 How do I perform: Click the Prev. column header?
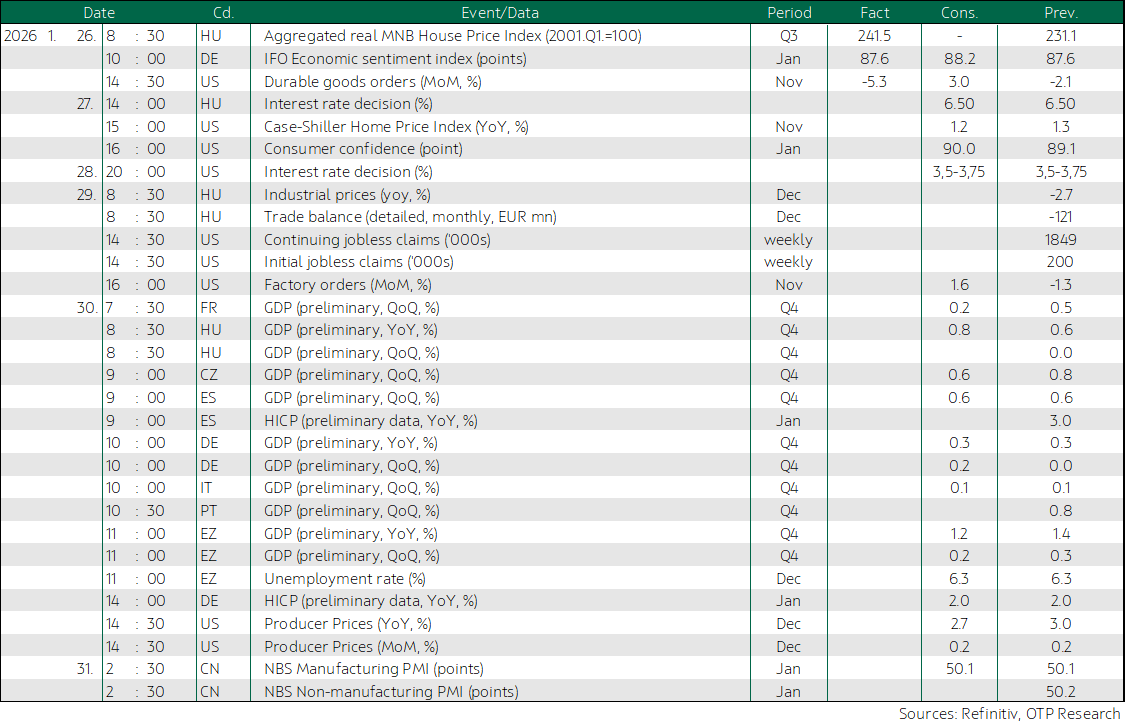click(1061, 12)
